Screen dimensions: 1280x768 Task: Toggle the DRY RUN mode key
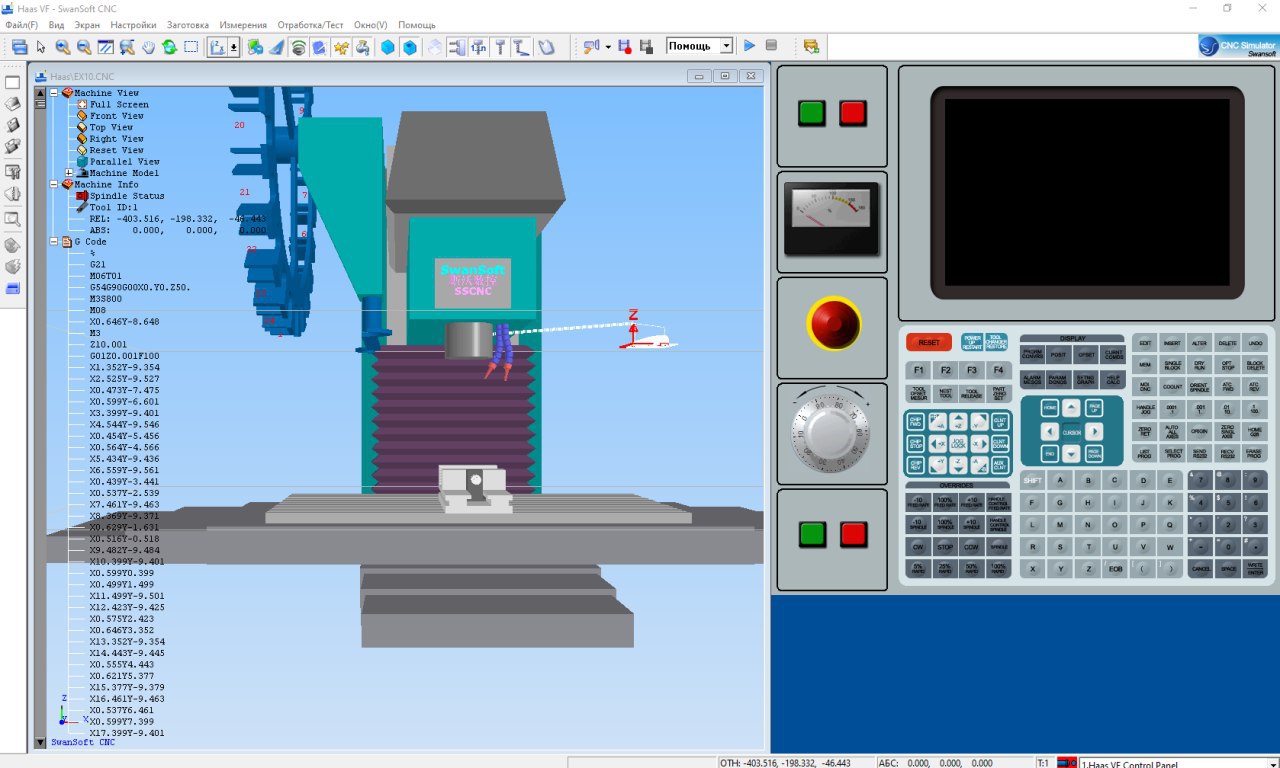click(1200, 365)
